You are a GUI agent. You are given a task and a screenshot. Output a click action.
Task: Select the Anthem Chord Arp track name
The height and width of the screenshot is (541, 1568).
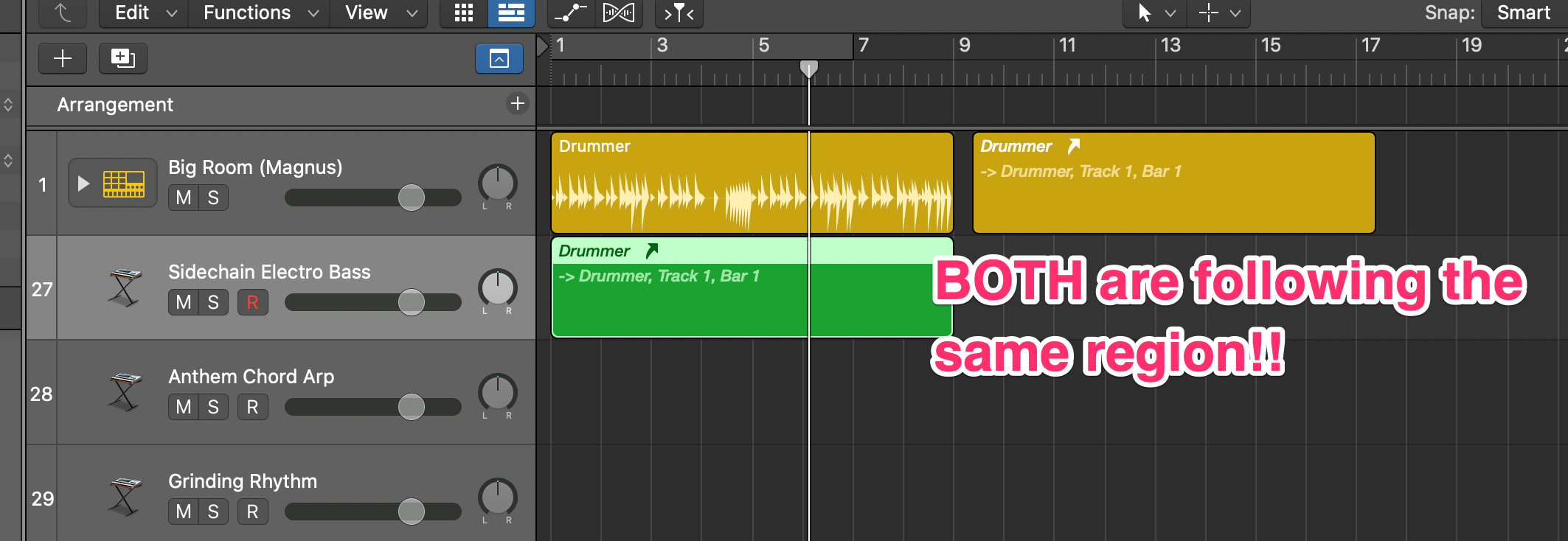[251, 377]
